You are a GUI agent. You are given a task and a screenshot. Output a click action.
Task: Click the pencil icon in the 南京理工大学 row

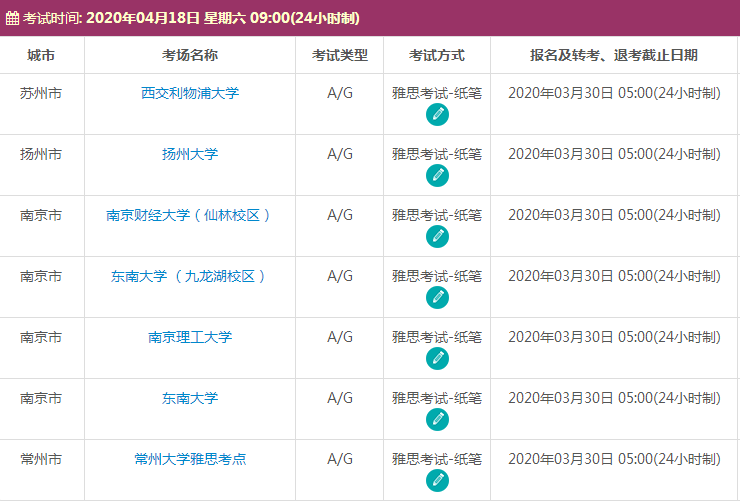tap(437, 359)
